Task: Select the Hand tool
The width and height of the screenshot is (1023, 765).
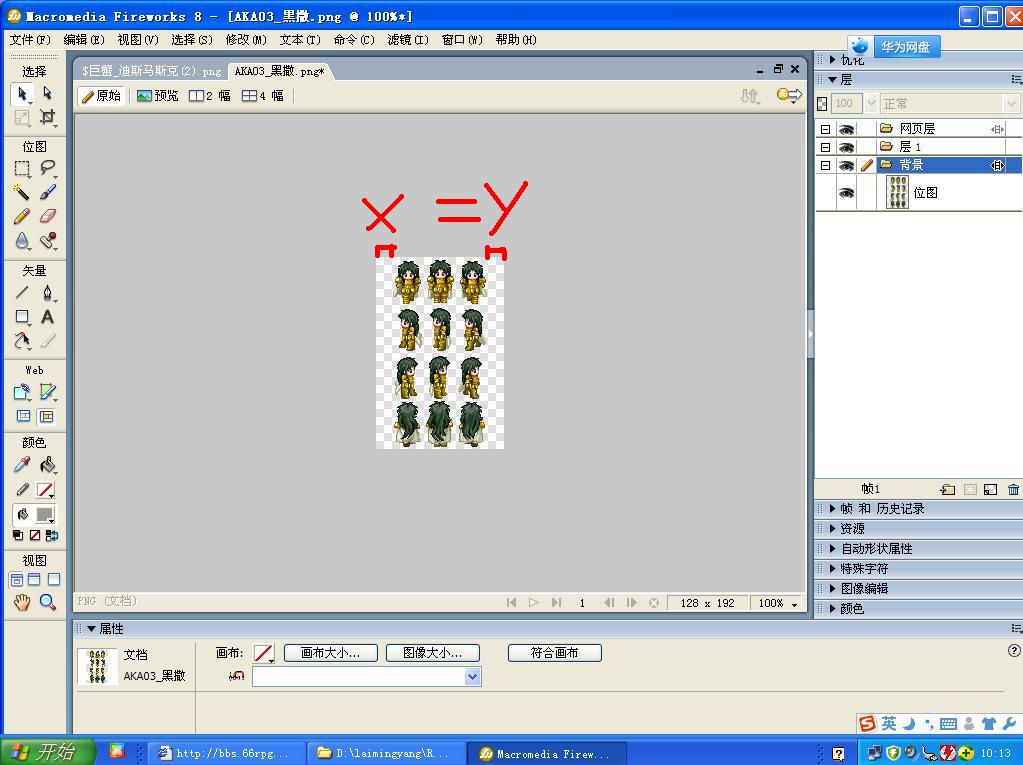Action: (22, 602)
